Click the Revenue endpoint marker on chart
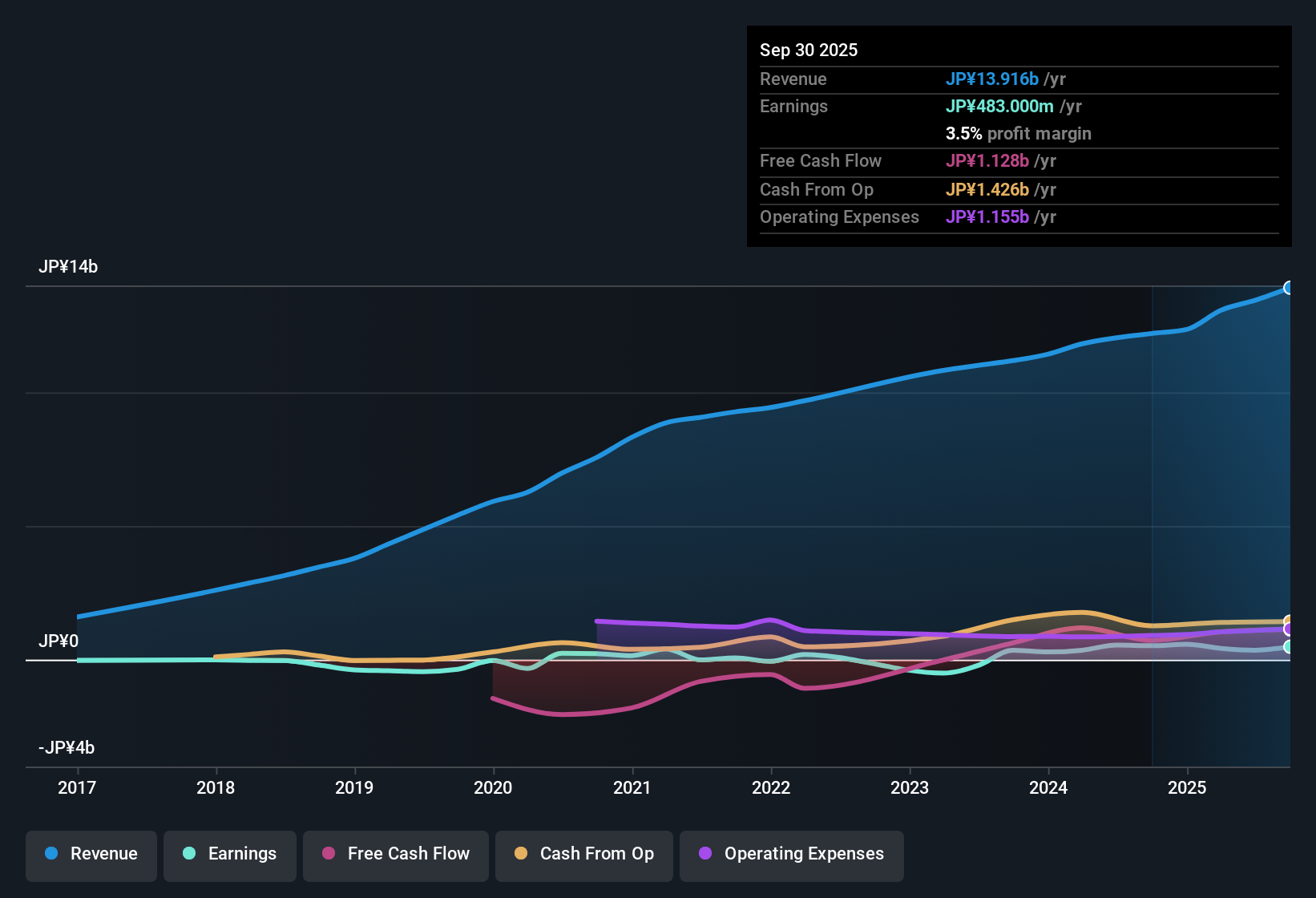Viewport: 1316px width, 898px height. pyautogui.click(x=1289, y=286)
